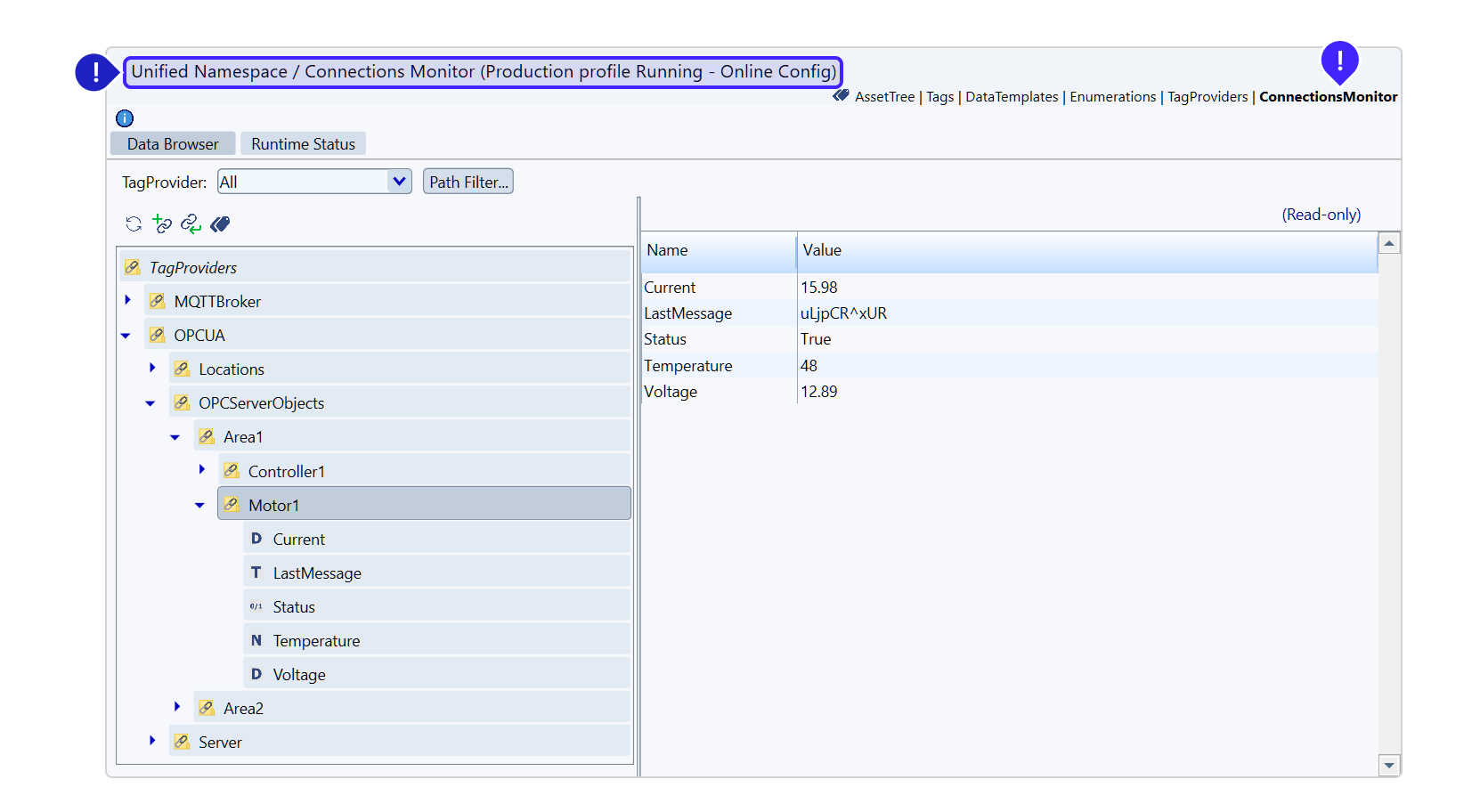Expand the Area2 node
The height and width of the screenshot is (812, 1472).
[177, 707]
